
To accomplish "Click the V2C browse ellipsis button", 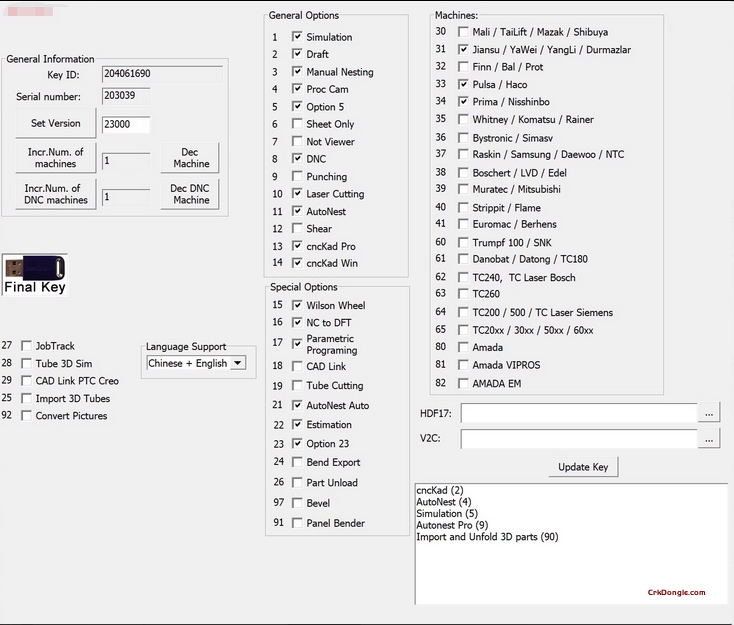I will coord(709,439).
